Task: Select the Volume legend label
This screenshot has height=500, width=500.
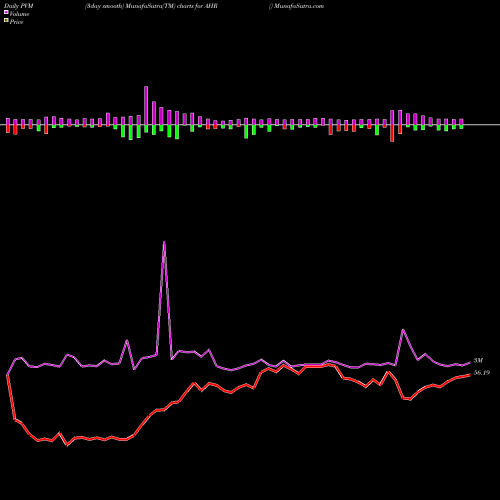Action: click(x=19, y=14)
